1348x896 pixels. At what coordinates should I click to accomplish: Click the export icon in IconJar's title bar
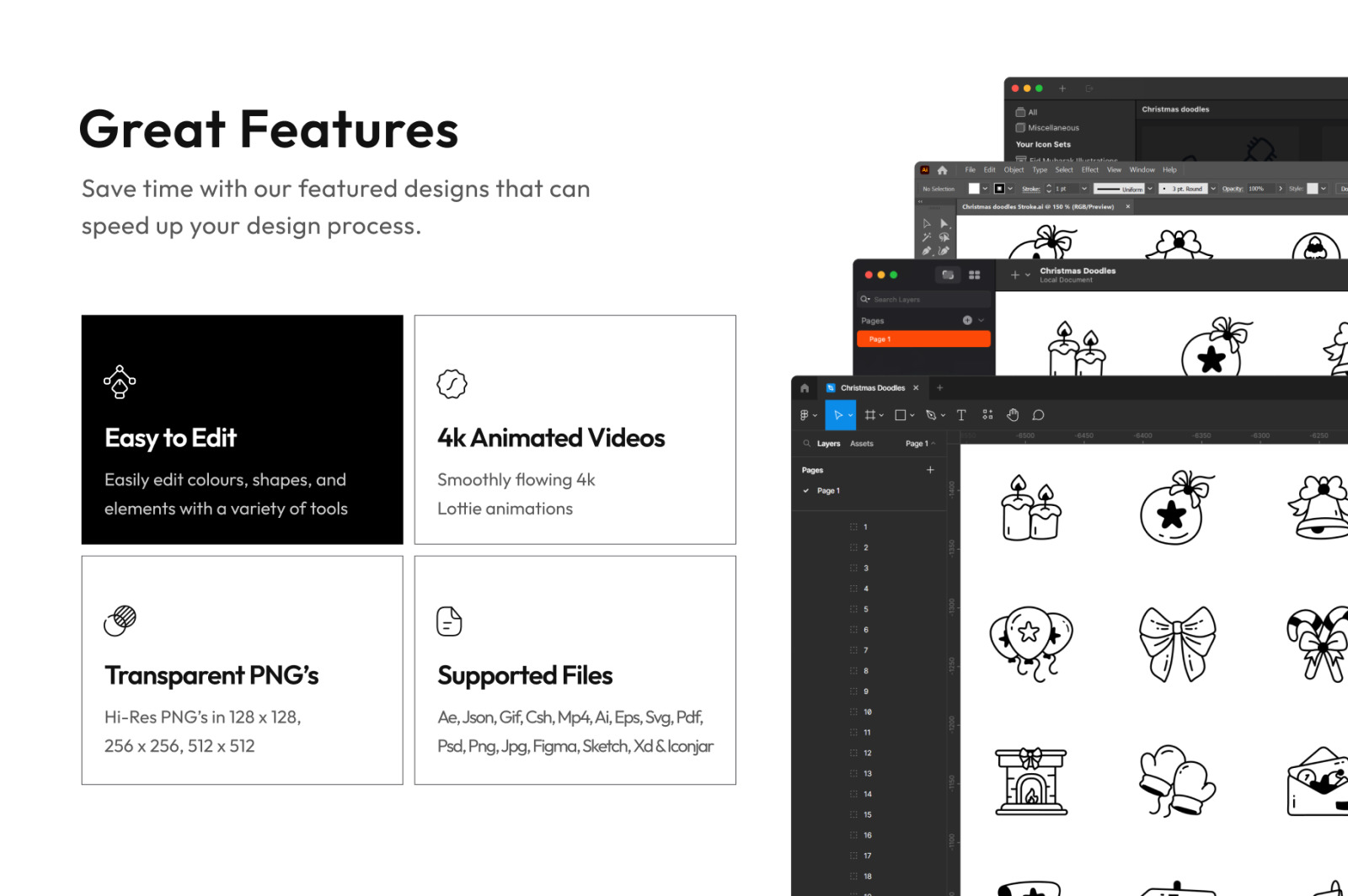point(1089,88)
